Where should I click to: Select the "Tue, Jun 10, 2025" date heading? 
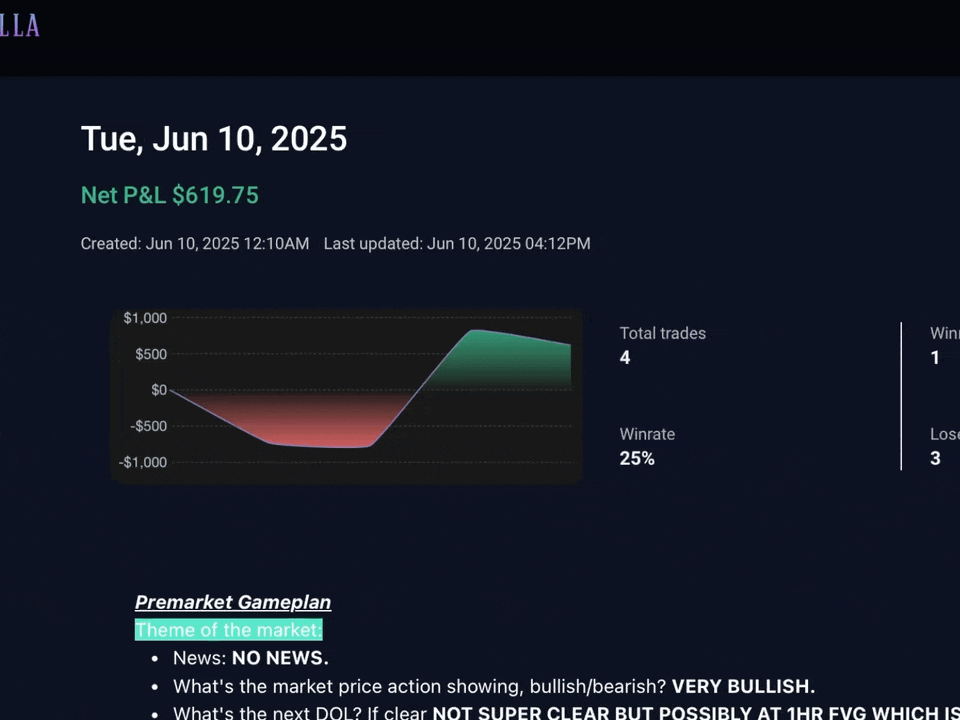click(x=213, y=139)
